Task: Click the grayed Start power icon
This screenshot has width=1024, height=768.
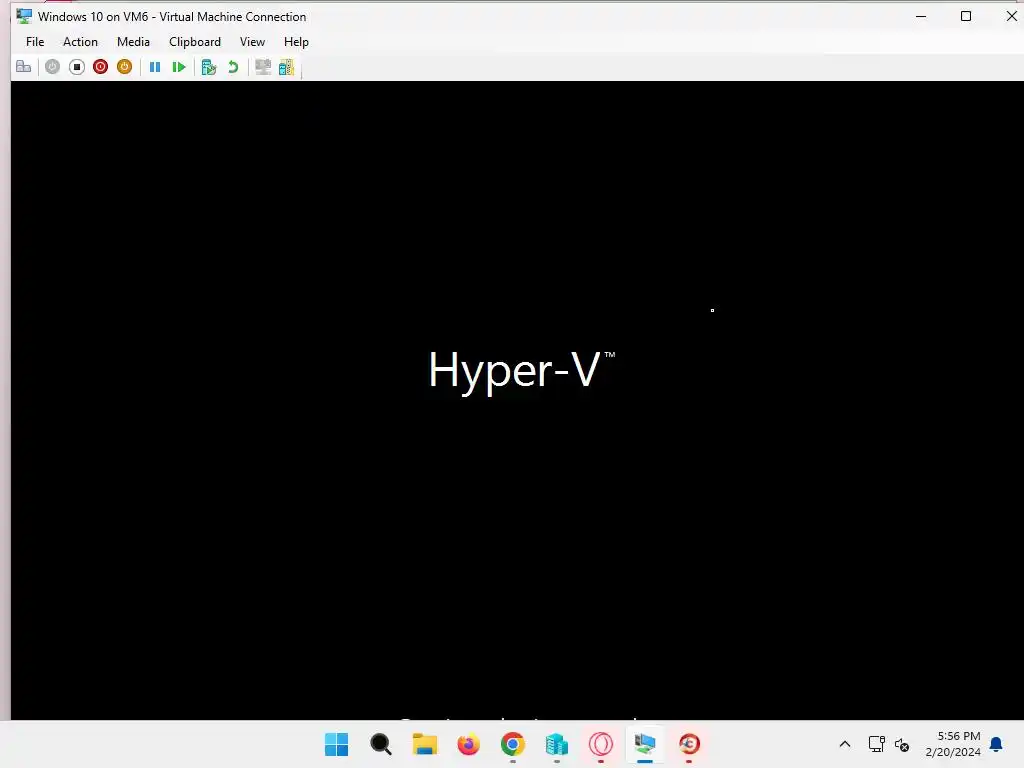Action: click(x=52, y=67)
